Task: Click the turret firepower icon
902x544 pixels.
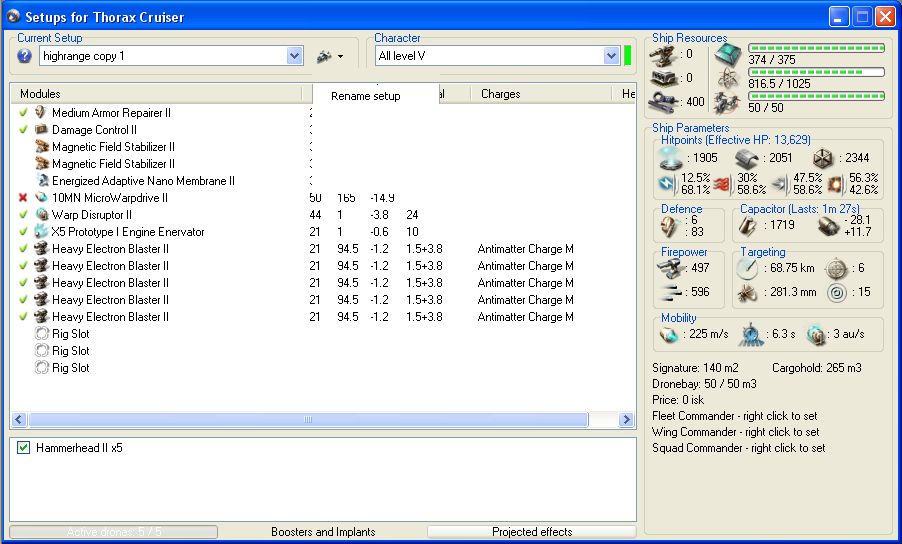Action: tap(670, 268)
